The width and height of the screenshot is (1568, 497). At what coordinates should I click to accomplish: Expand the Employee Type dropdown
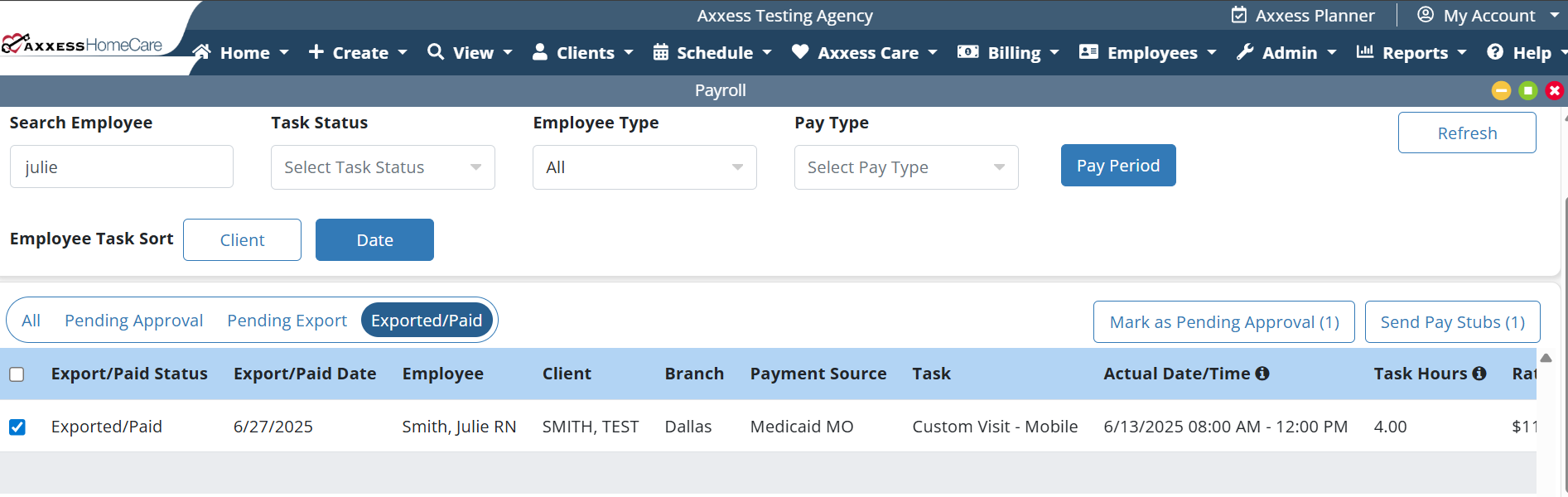(x=644, y=167)
